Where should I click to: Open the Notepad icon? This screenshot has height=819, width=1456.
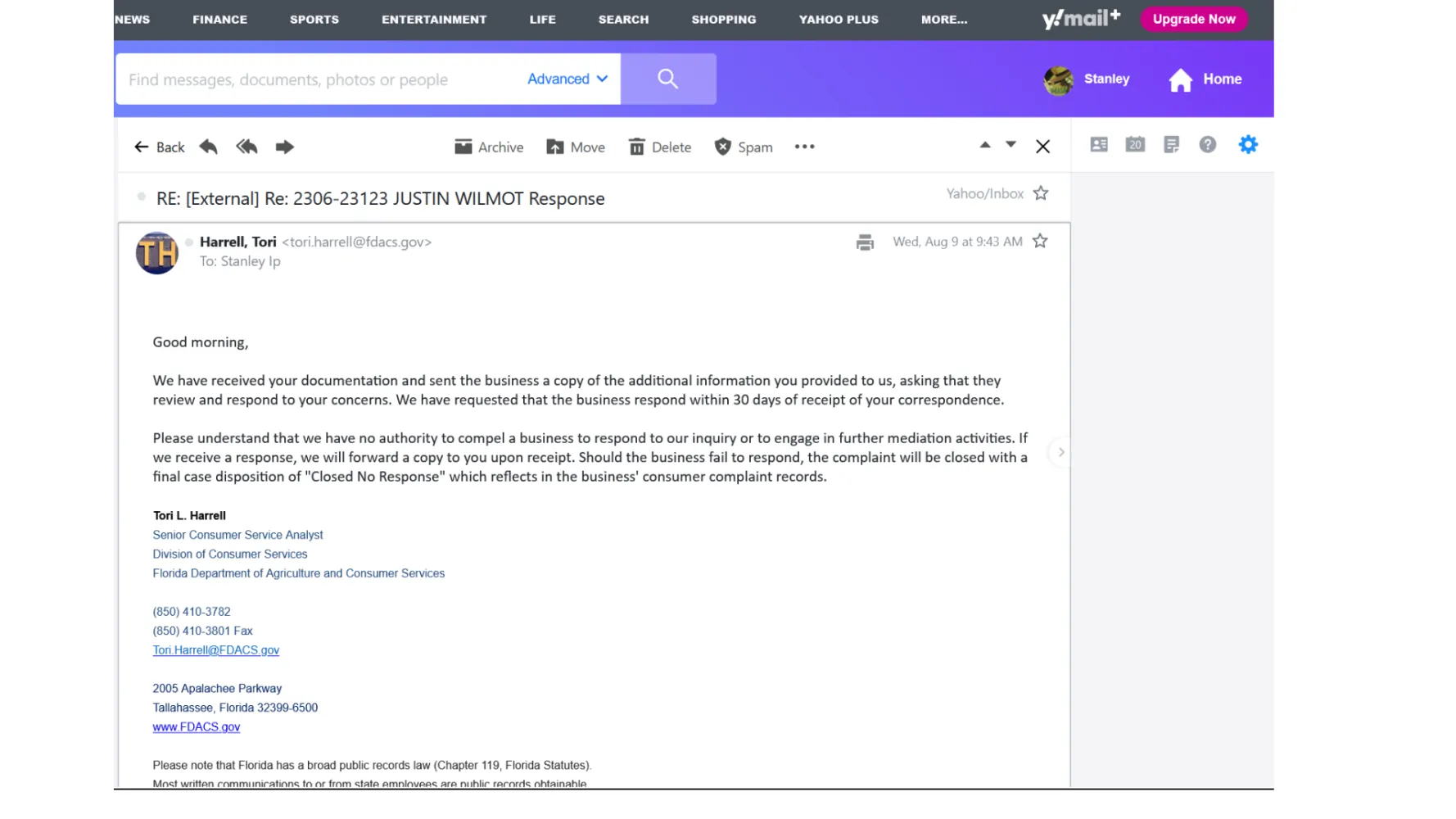click(x=1171, y=145)
